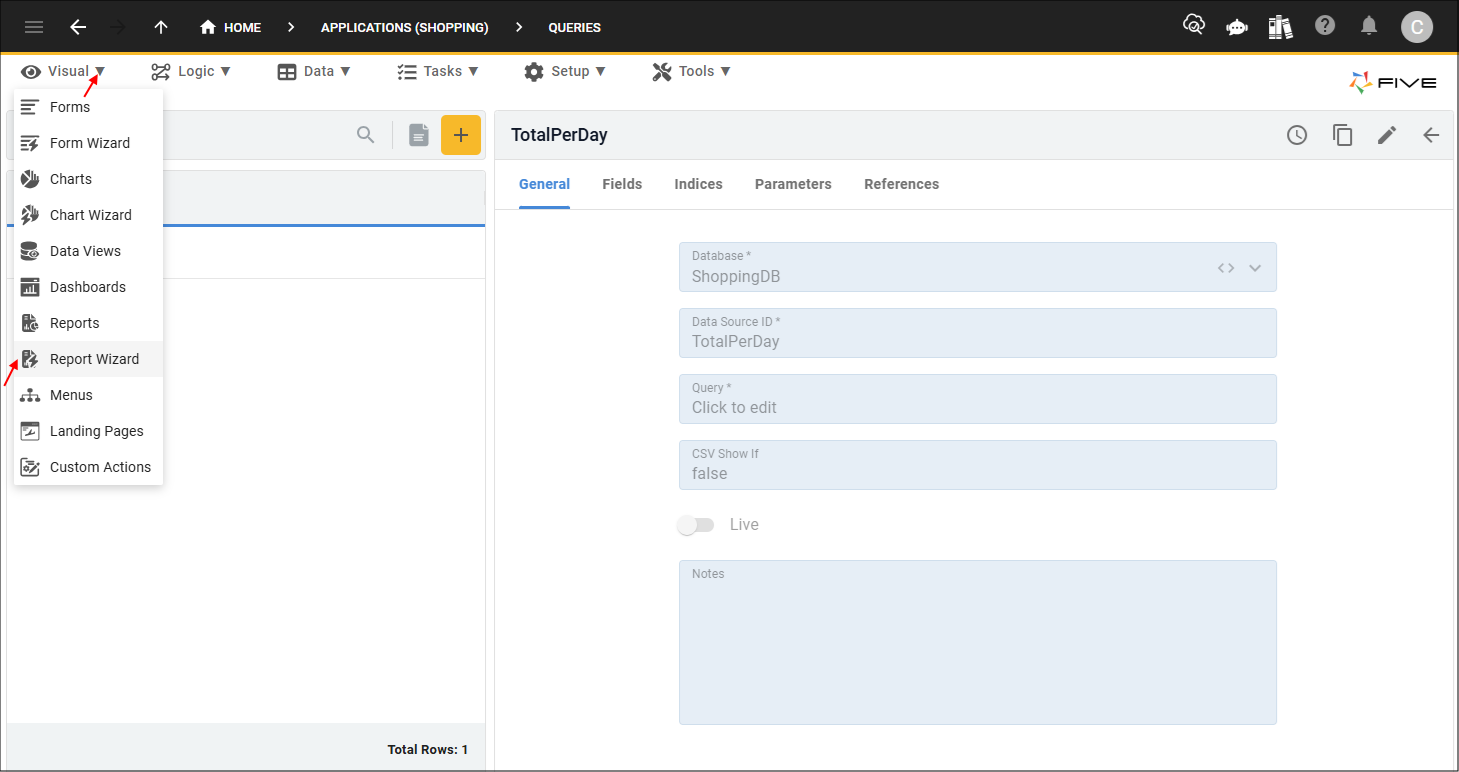1459x772 pixels.
Task: Click the QUERIES breadcrumb
Action: tap(575, 27)
